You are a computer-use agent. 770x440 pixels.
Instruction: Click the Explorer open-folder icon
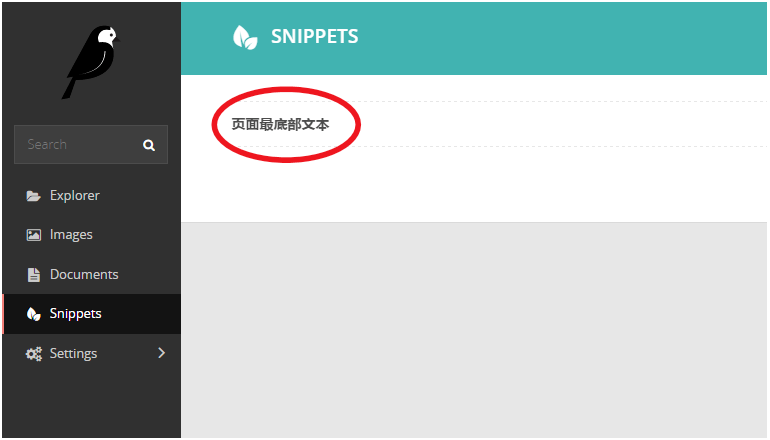33,196
